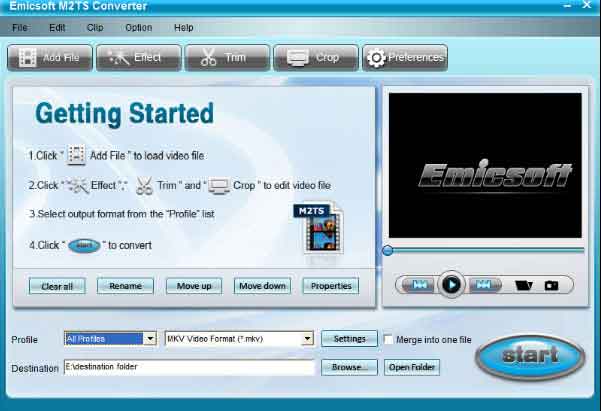
Task: Minimize the converter window
Action: pyautogui.click(x=567, y=6)
